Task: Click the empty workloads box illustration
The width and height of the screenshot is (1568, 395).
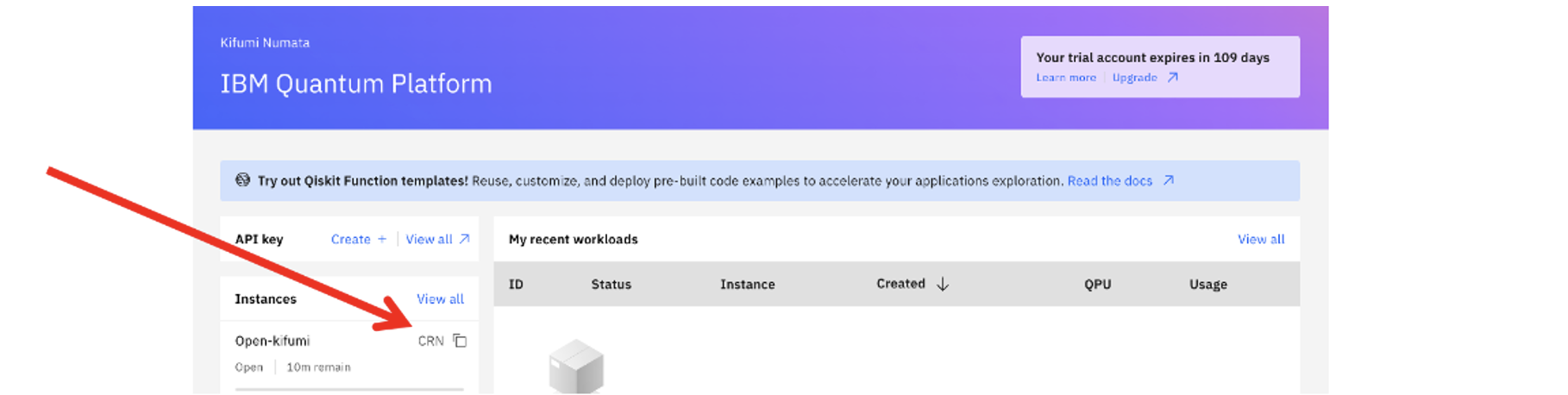Action: [x=576, y=367]
